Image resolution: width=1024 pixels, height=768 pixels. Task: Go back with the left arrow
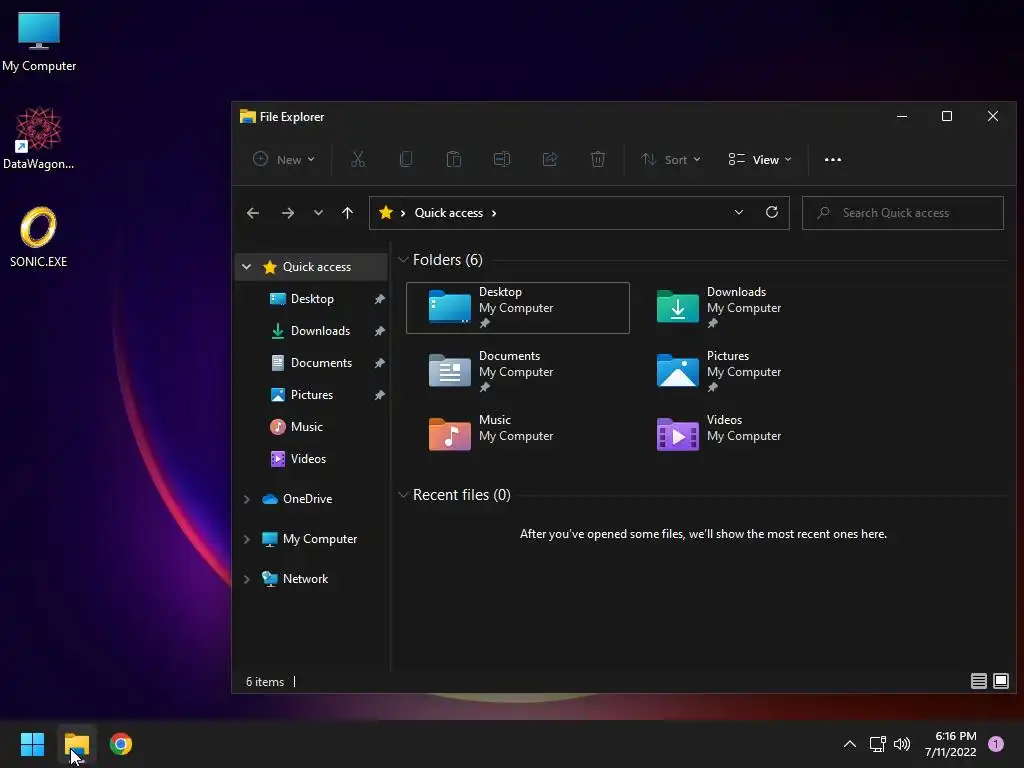[253, 213]
